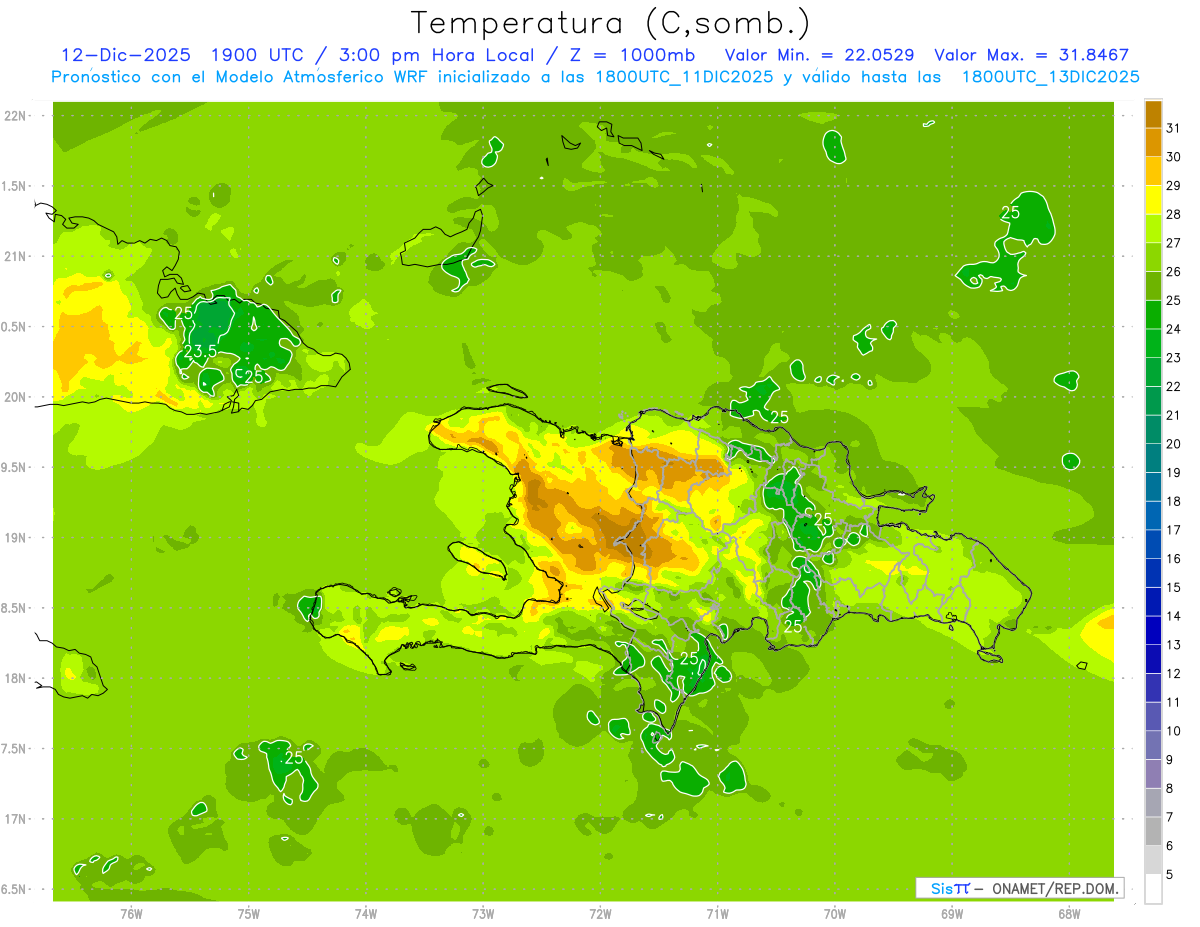This screenshot has height=927, width=1200.
Task: Click the blue legend swatch between 15 and 16
Action: pyautogui.click(x=1153, y=574)
